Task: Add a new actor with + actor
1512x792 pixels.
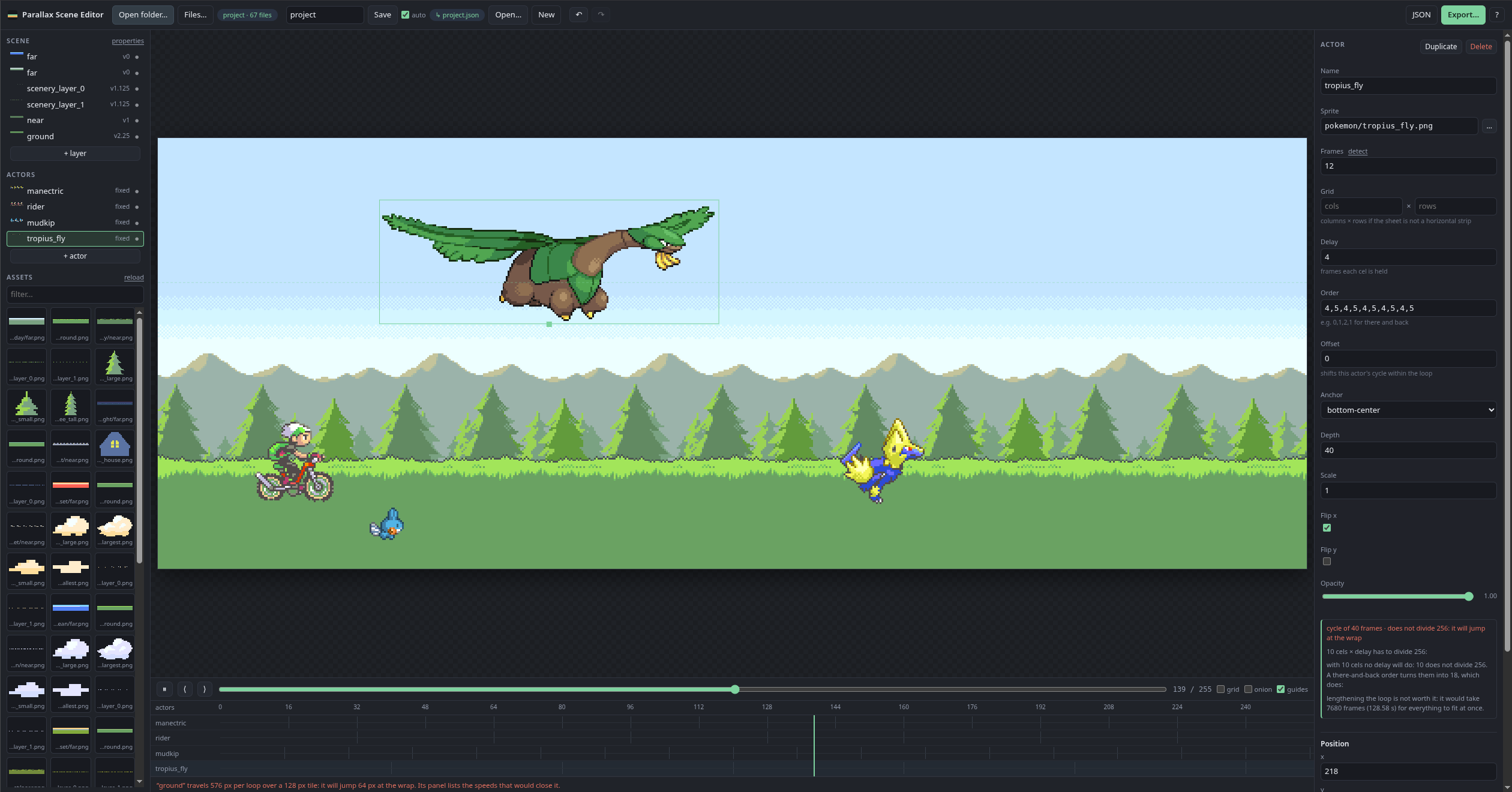Action: coord(75,256)
